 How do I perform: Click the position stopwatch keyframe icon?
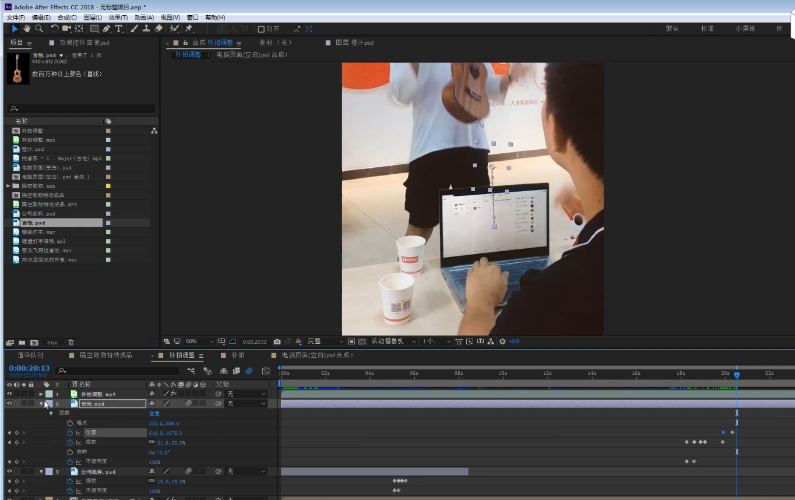click(x=70, y=432)
